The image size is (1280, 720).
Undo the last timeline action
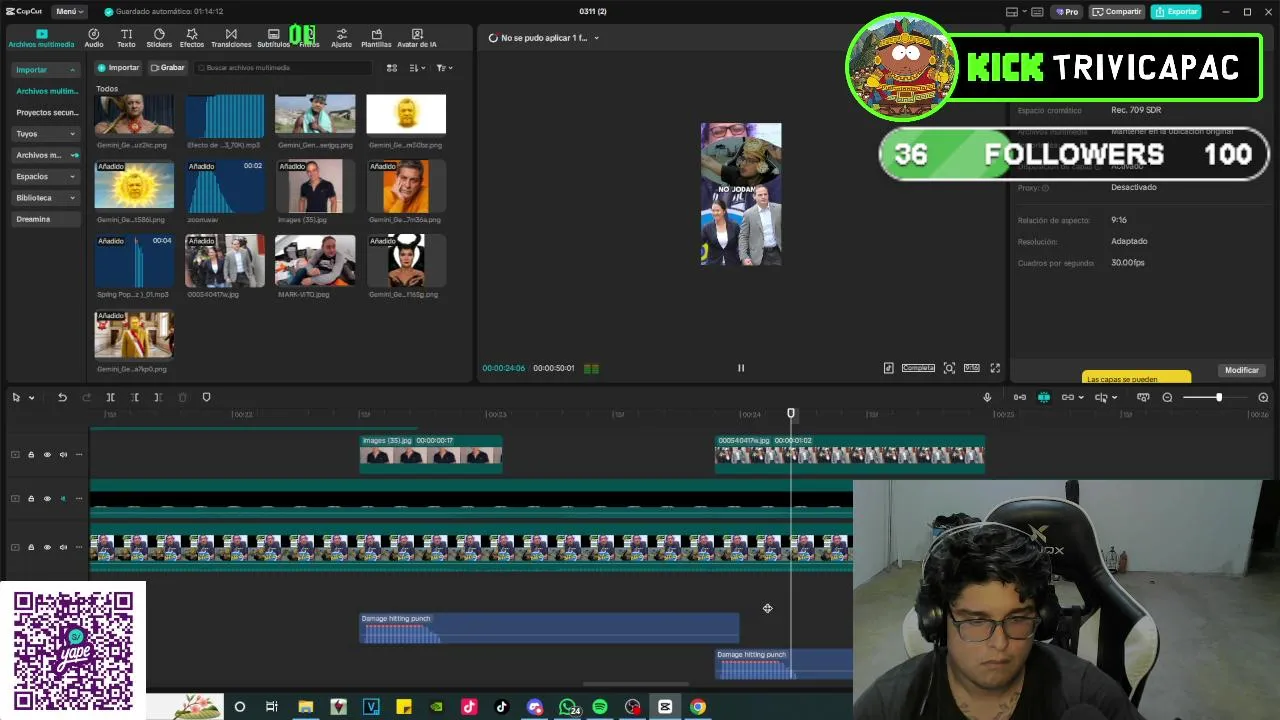(62, 398)
